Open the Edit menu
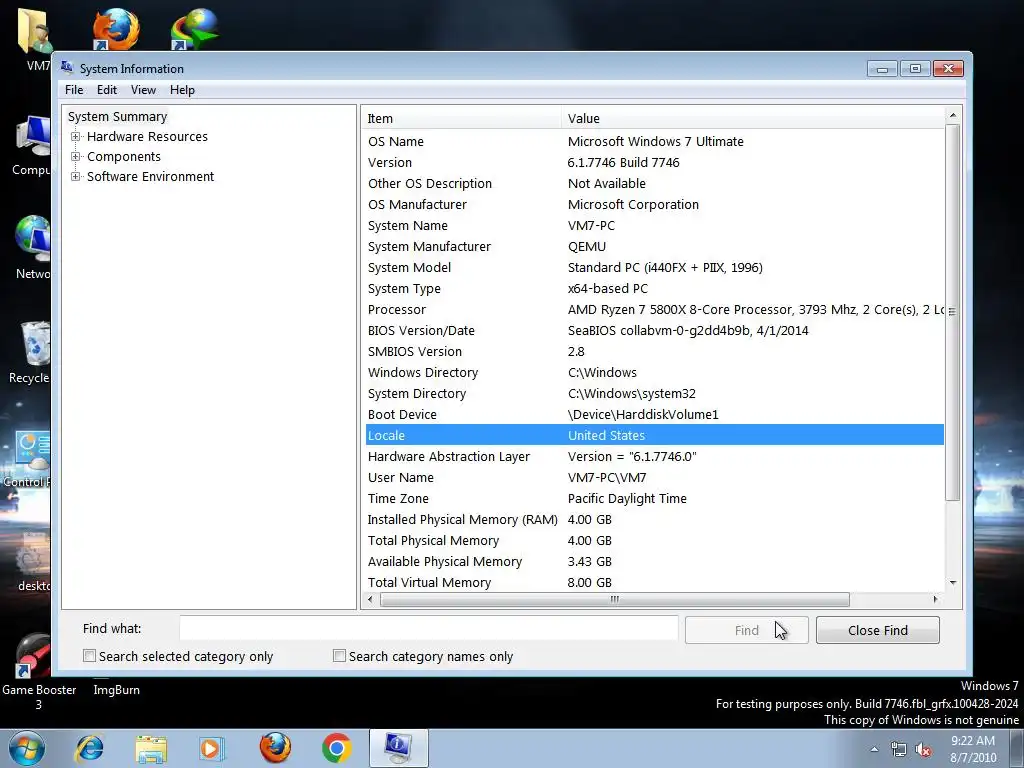Viewport: 1024px width, 768px height. [x=106, y=90]
